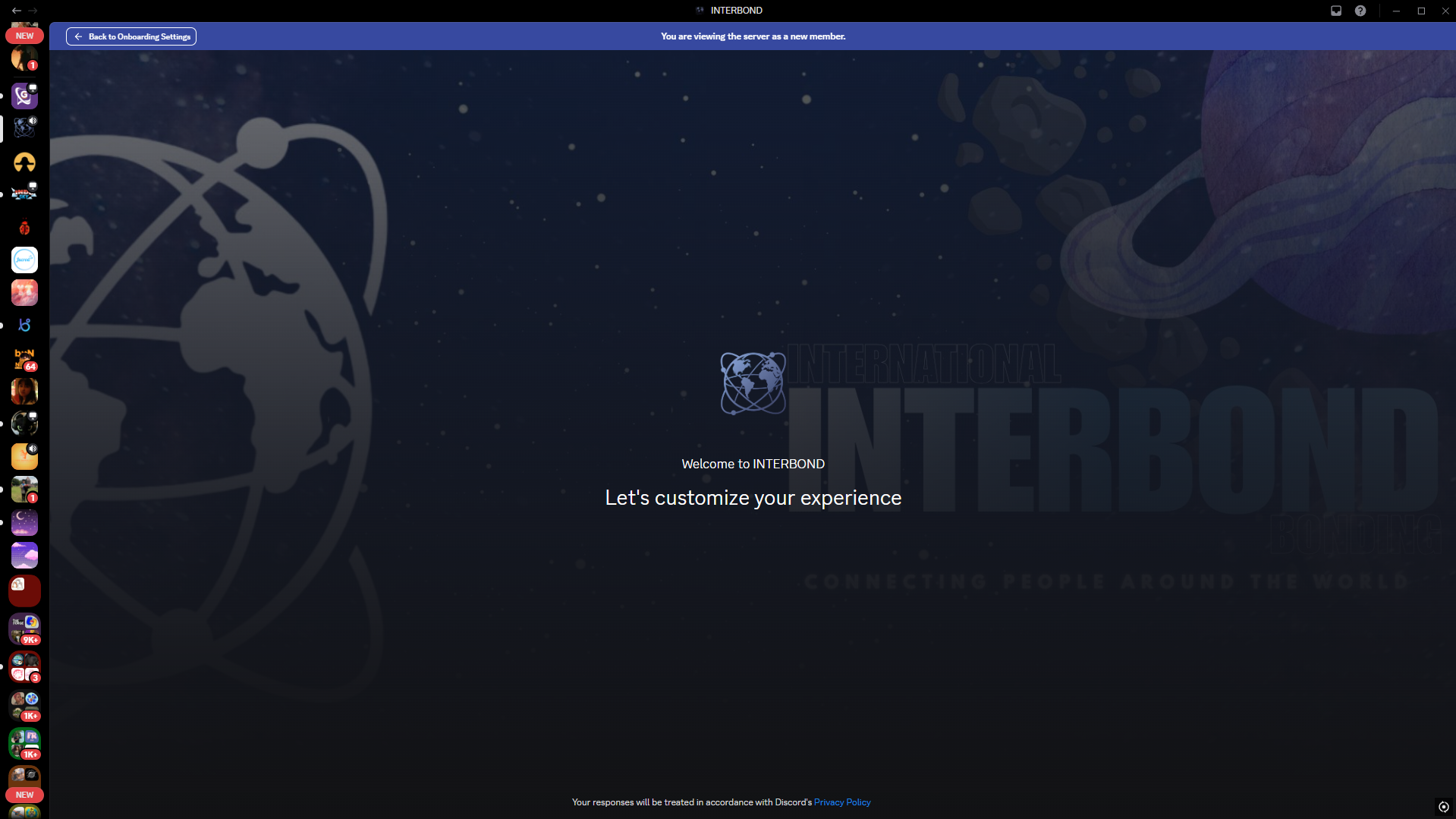This screenshot has height=819, width=1456.
Task: Click the "Welcome to INTERBOND" text
Action: click(x=753, y=464)
